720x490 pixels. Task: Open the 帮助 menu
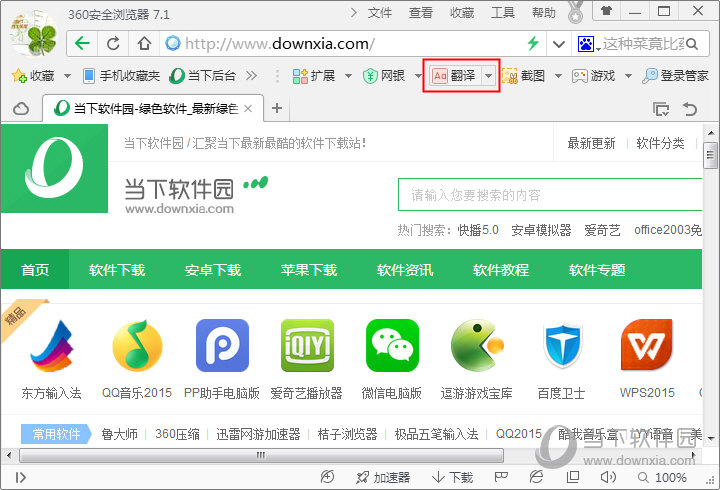[544, 13]
